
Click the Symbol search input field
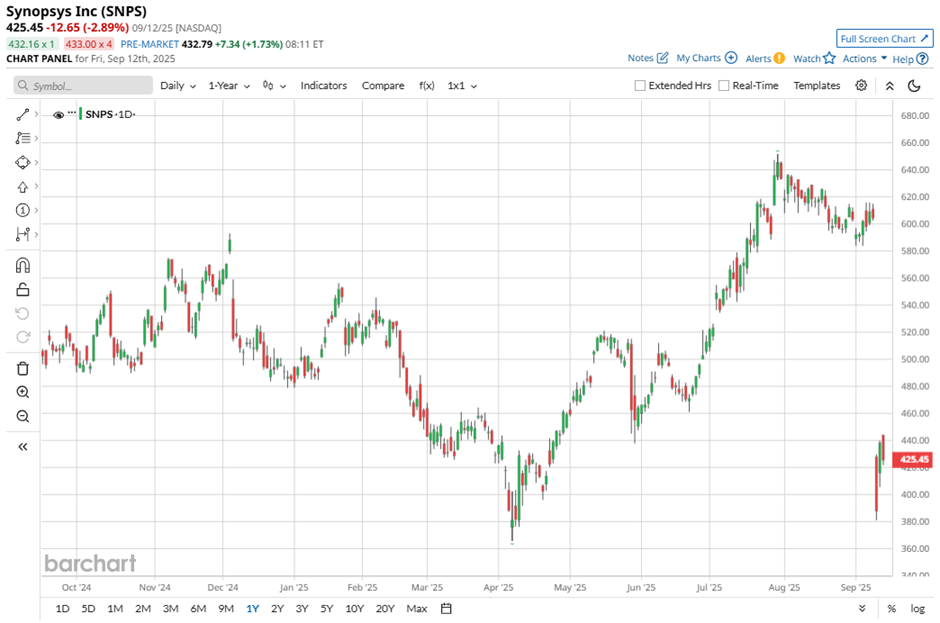(x=84, y=86)
